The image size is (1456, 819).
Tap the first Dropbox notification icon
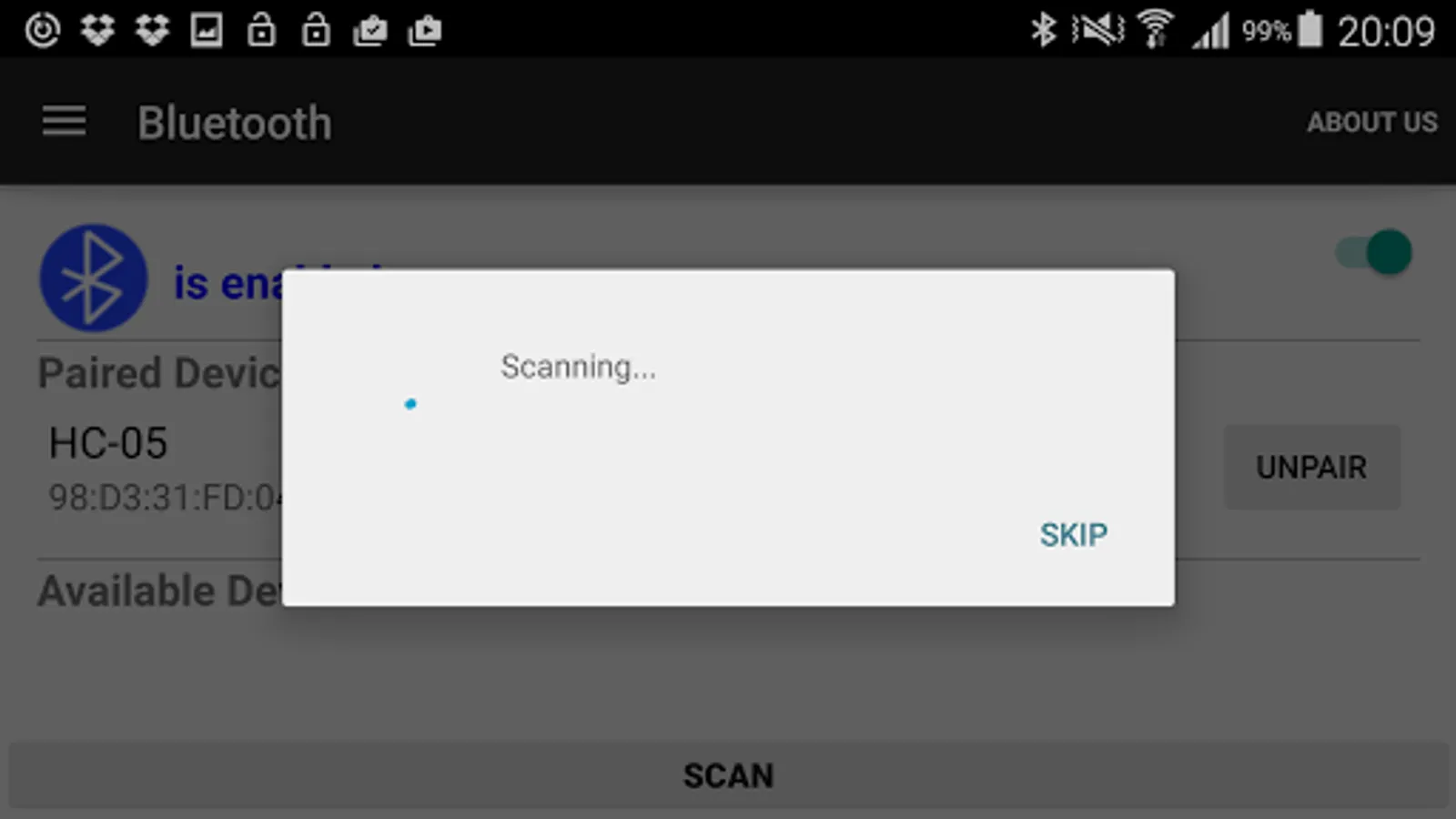[97, 30]
